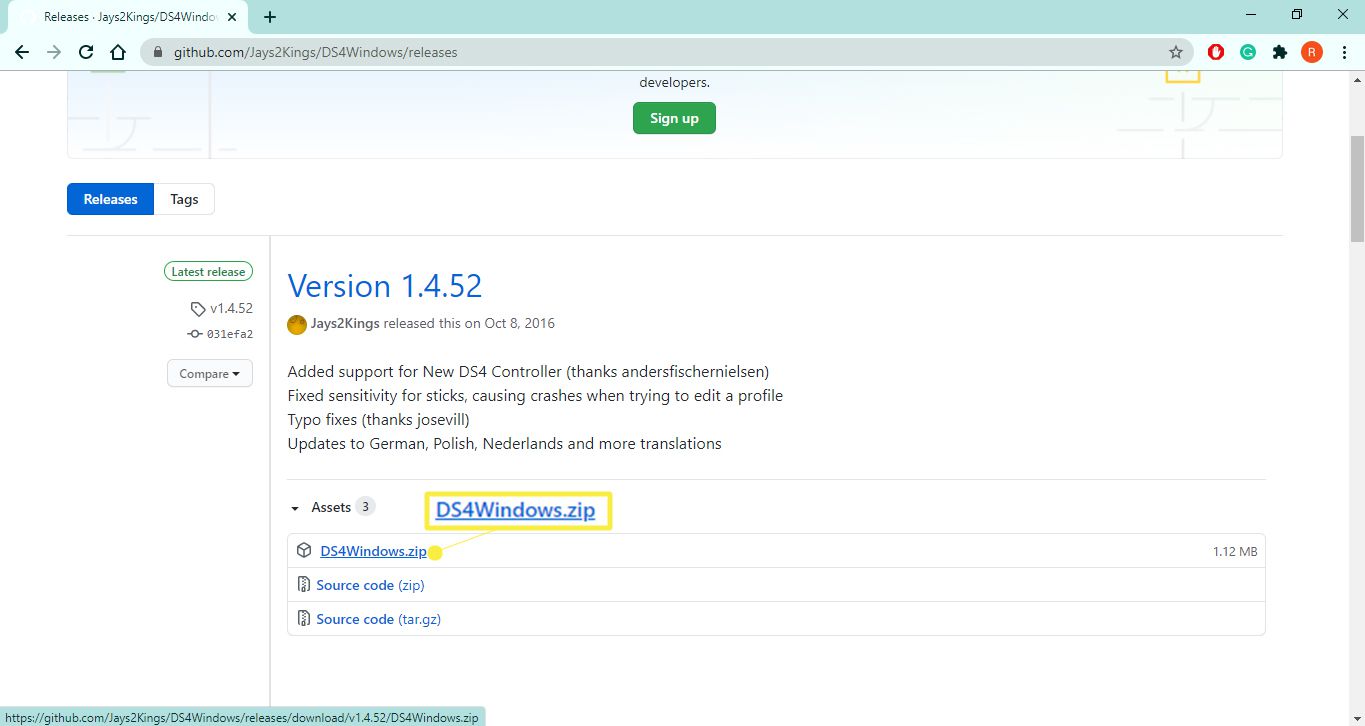The width and height of the screenshot is (1365, 726).
Task: Close the Releases browser tab
Action: [x=232, y=17]
